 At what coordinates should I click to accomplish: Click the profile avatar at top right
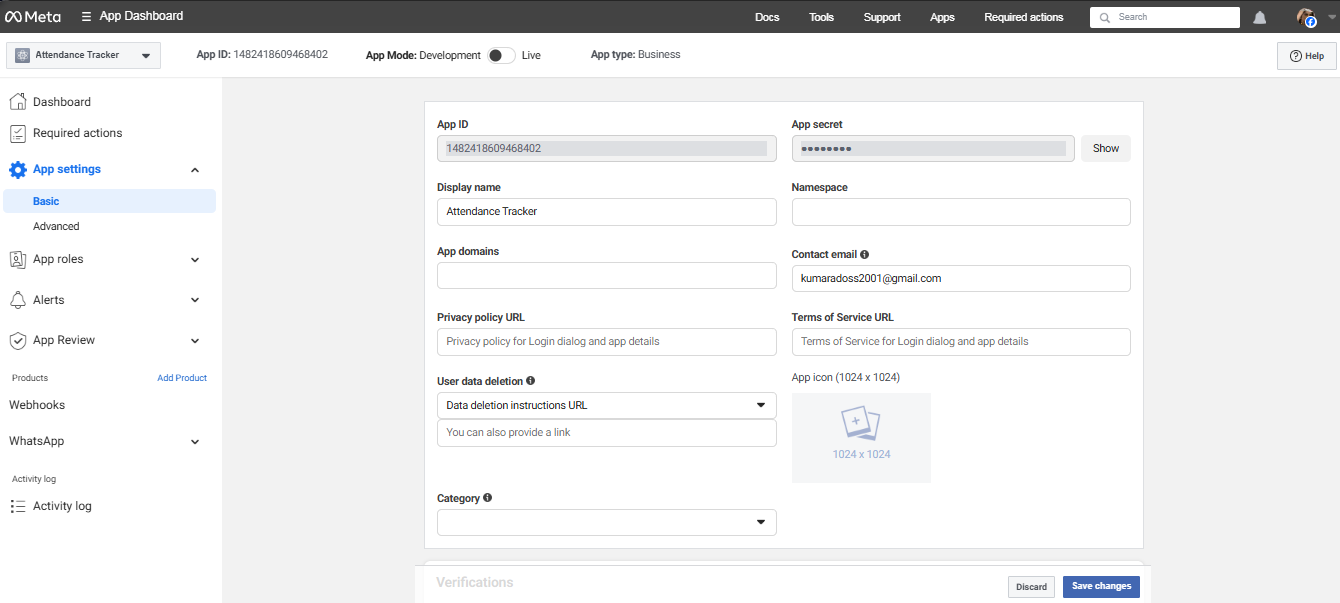[1306, 16]
